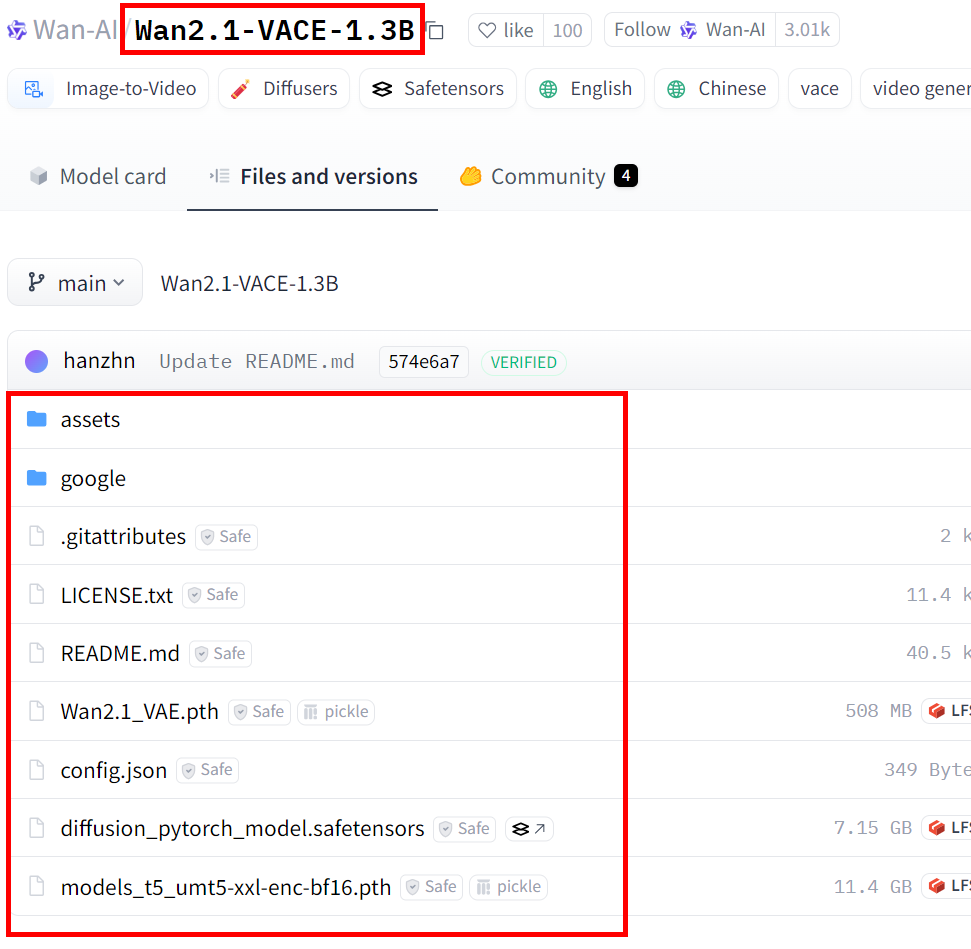Select the Diffusers tag
This screenshot has height=949, width=971.
pos(284,89)
